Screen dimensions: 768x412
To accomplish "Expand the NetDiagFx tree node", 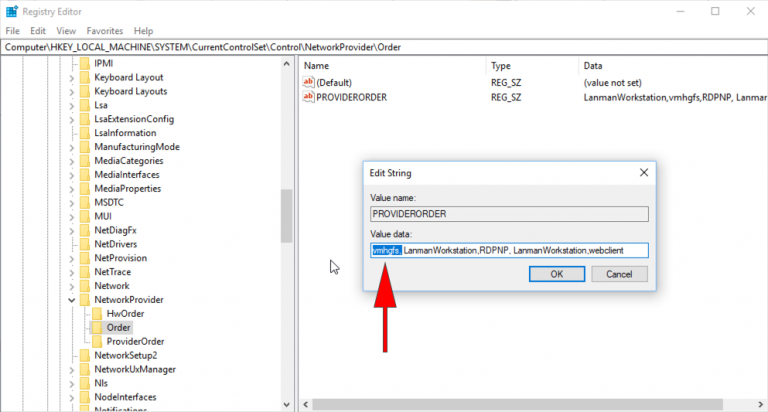I will click(72, 230).
